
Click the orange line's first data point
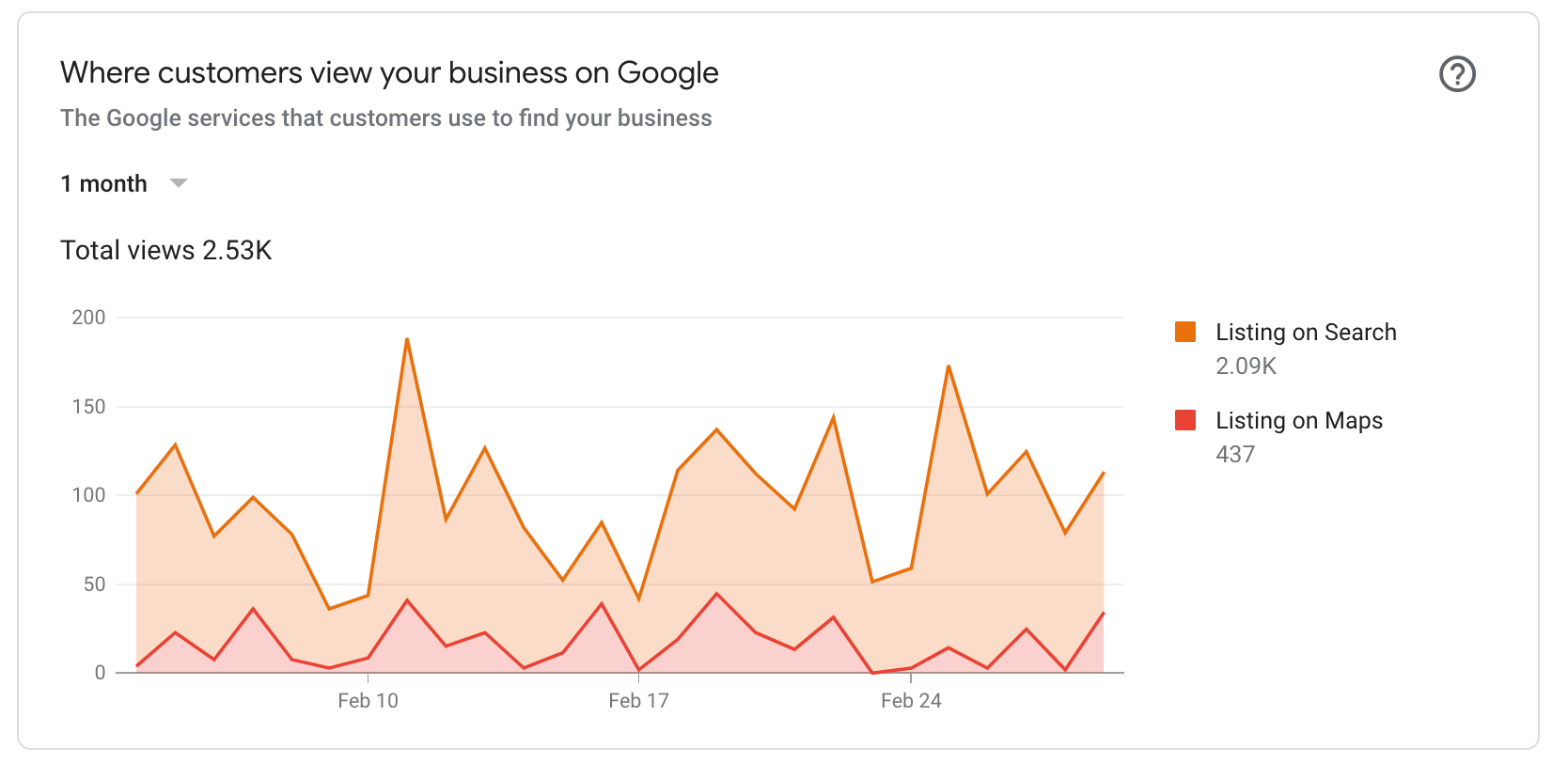coord(137,492)
